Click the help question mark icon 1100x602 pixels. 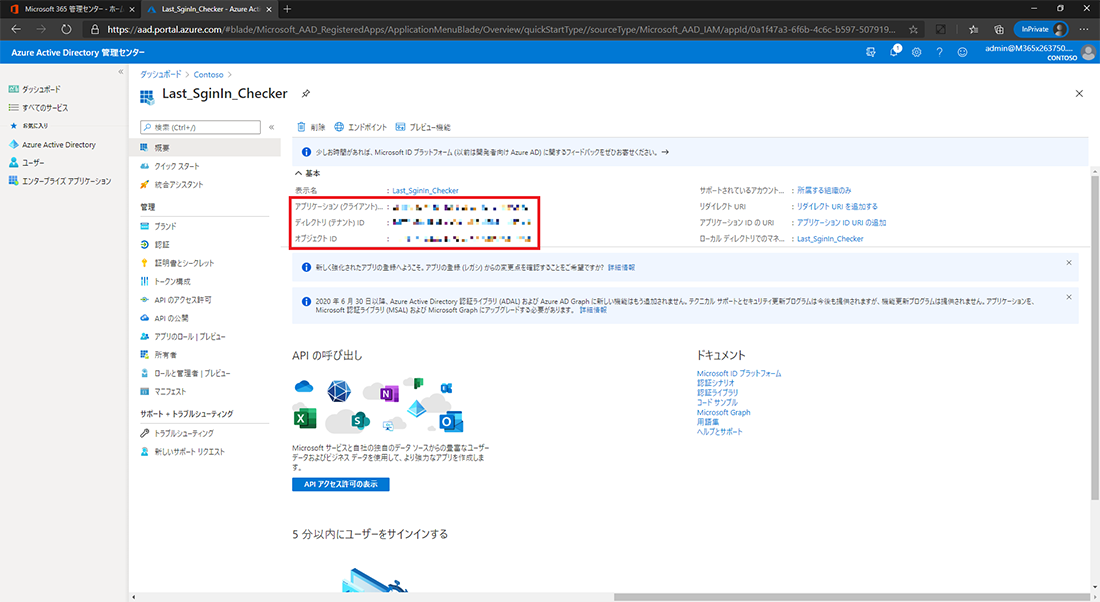click(x=940, y=52)
